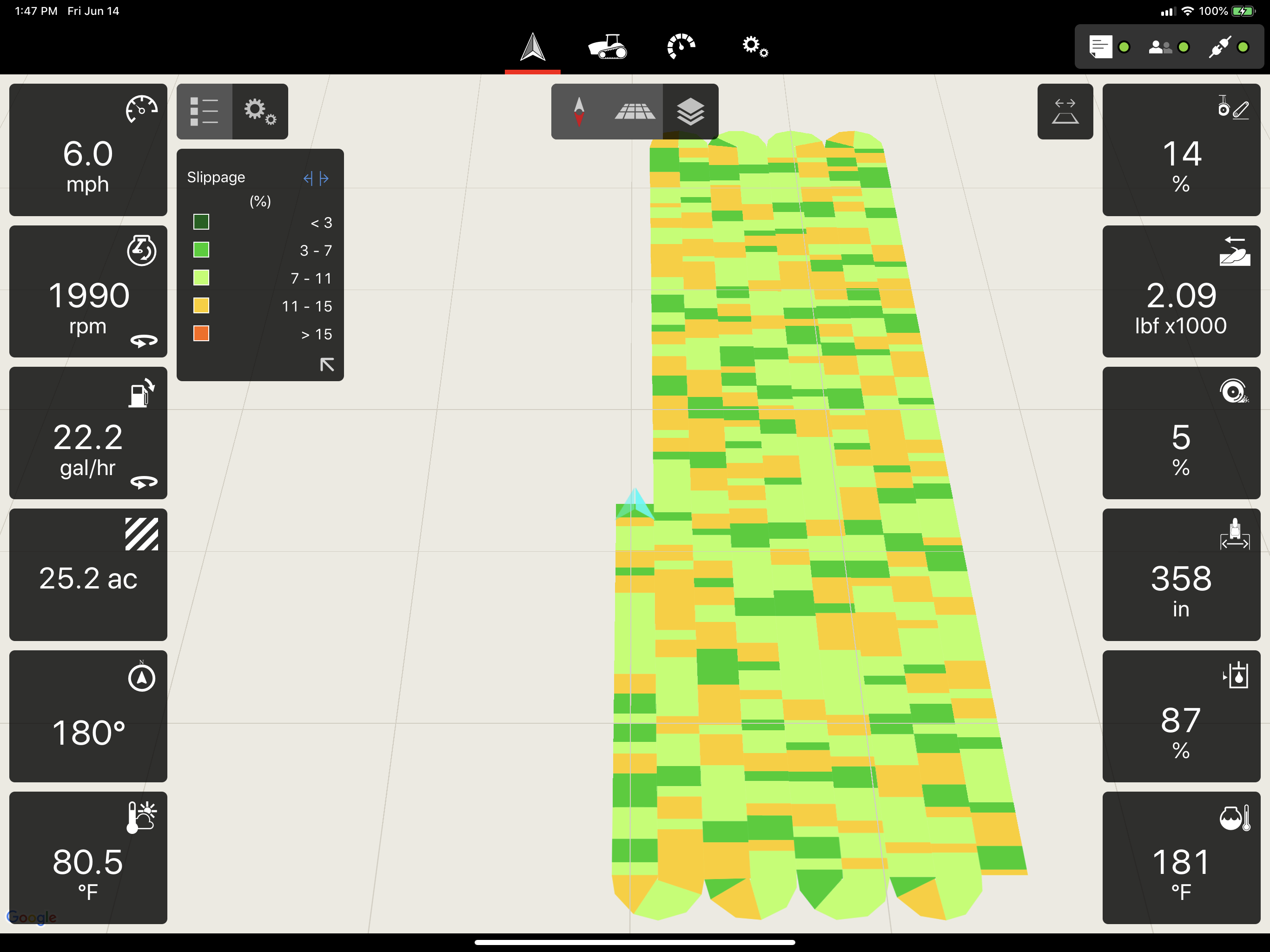
Task: Tap the 1:47 PM clock
Action: 36,11
